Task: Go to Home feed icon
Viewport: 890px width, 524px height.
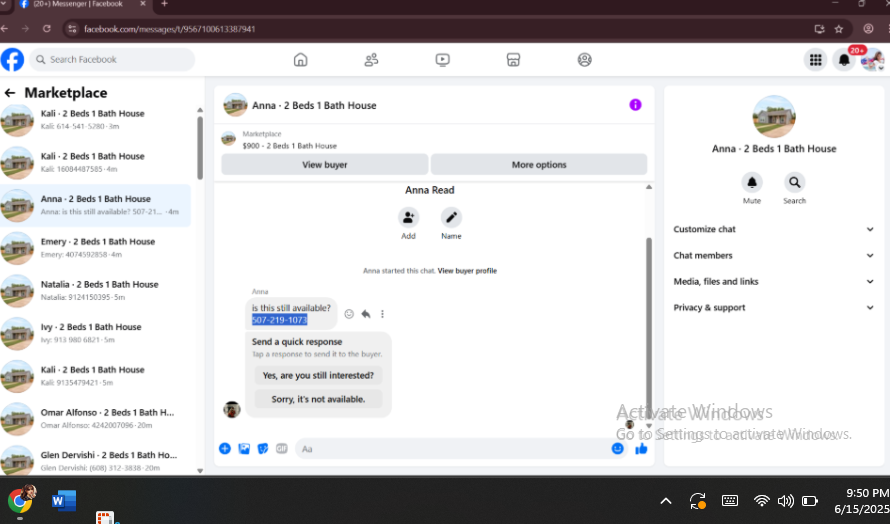Action: pos(300,60)
